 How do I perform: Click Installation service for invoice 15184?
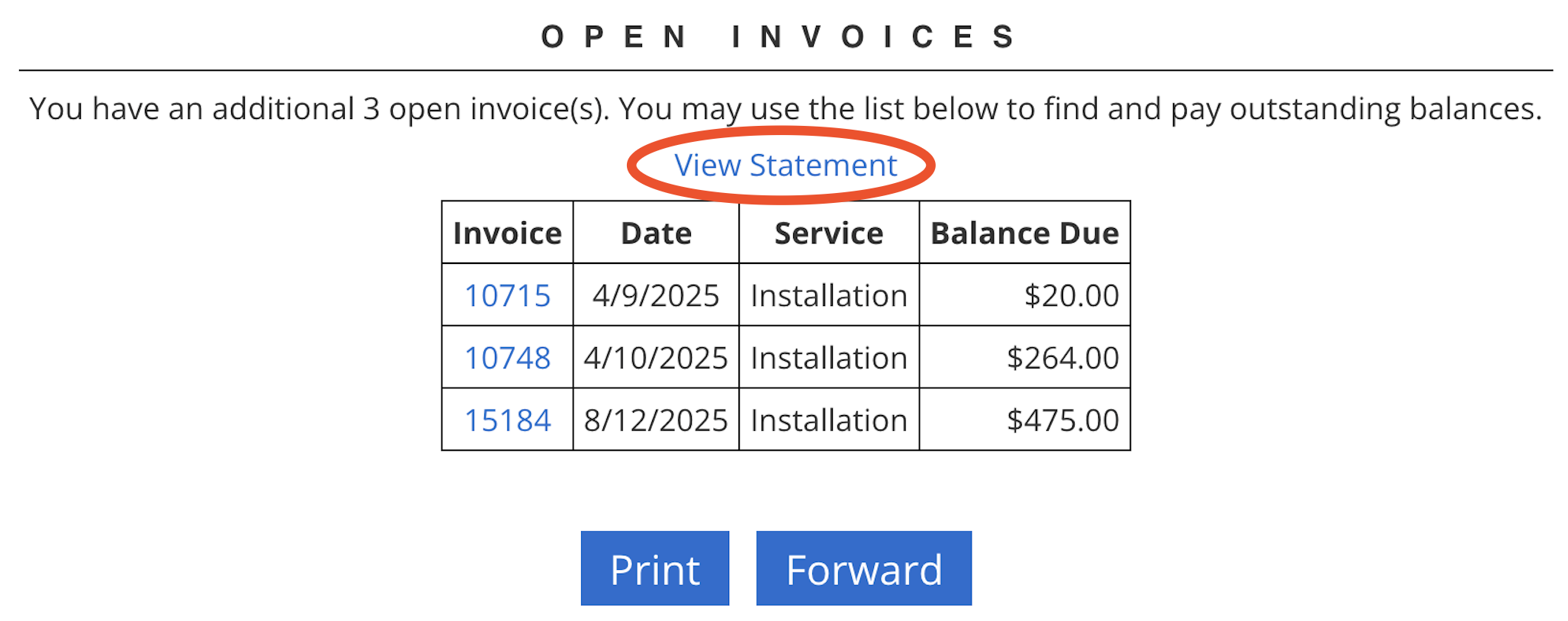point(828,420)
